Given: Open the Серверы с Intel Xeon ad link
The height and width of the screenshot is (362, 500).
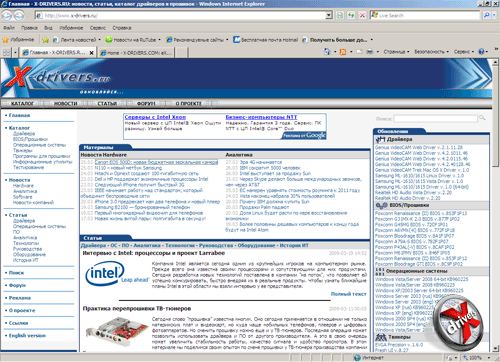Looking at the screenshot, I should pyautogui.click(x=155, y=117).
